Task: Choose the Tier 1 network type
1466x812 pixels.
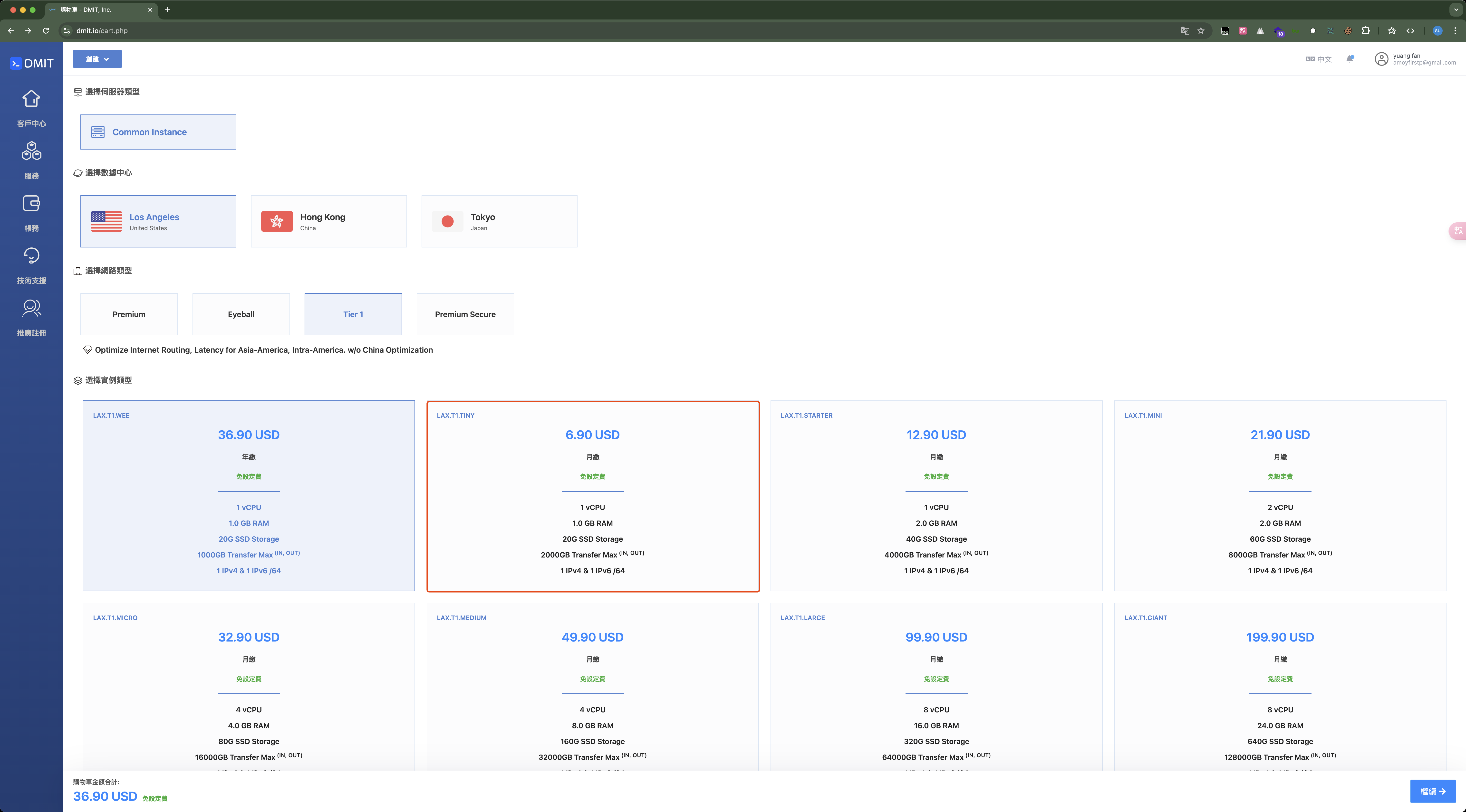Action: click(353, 314)
